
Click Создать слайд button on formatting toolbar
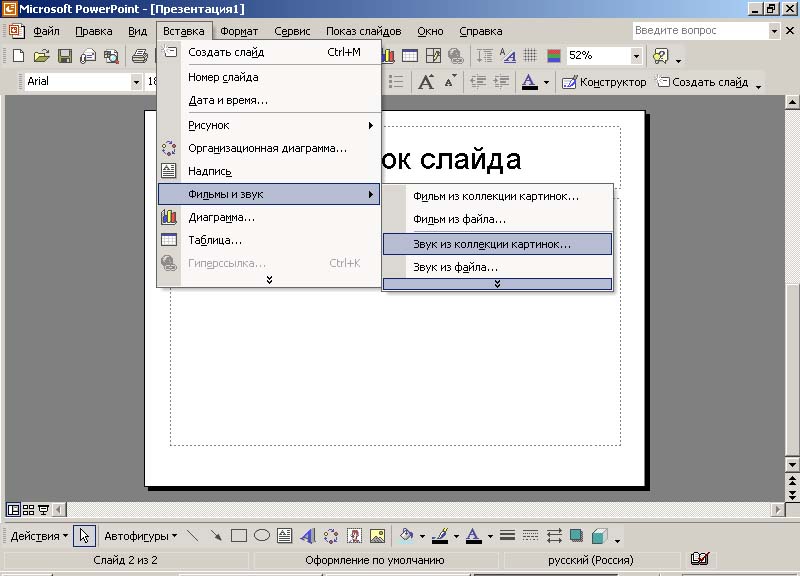pyautogui.click(x=702, y=82)
